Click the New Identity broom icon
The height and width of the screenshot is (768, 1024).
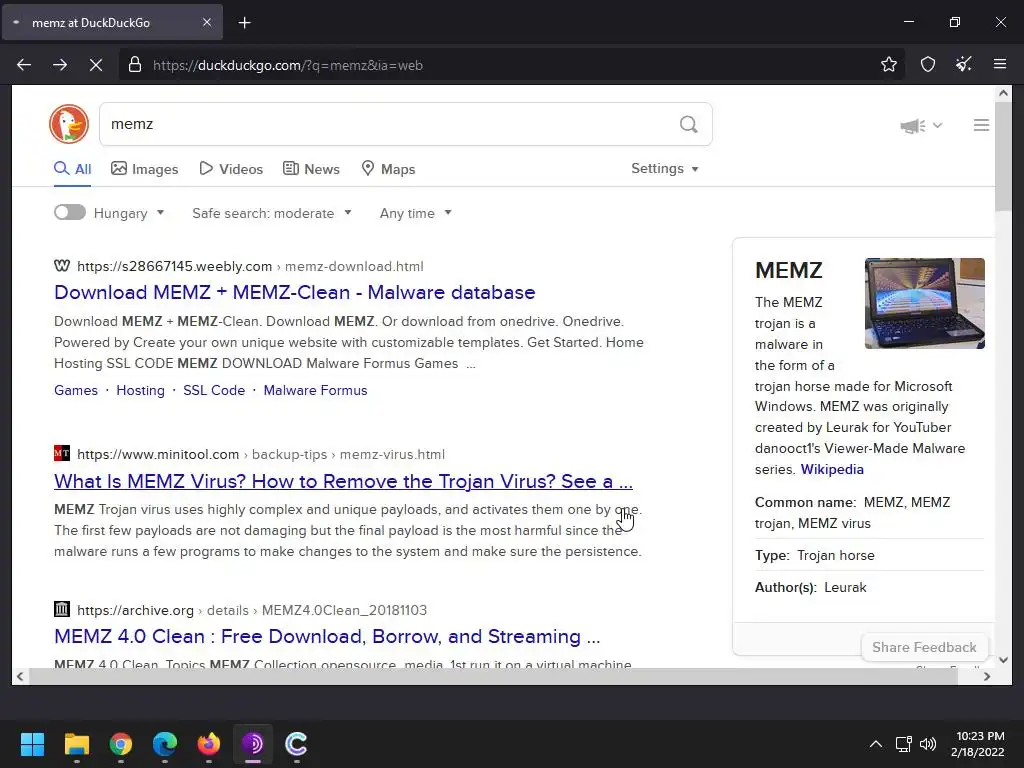[x=964, y=64]
